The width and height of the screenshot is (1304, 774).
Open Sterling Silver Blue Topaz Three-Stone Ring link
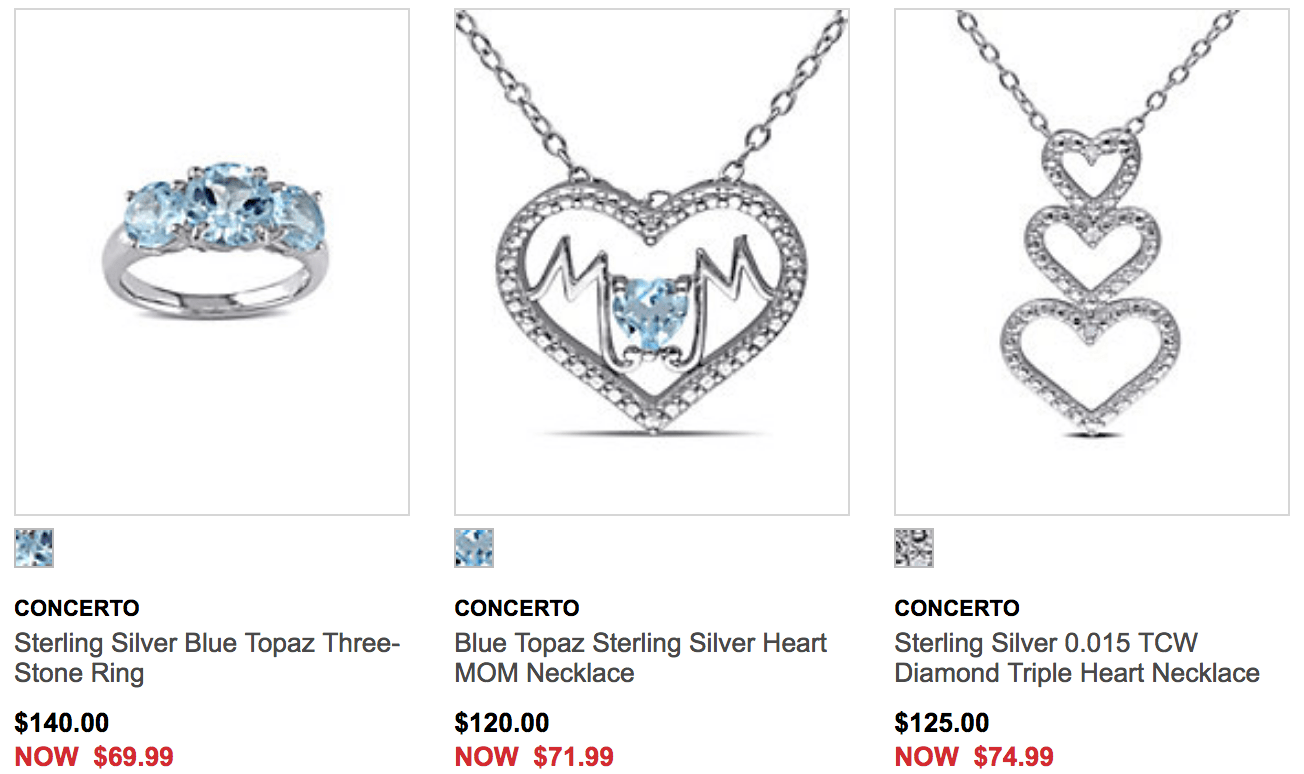tap(207, 657)
